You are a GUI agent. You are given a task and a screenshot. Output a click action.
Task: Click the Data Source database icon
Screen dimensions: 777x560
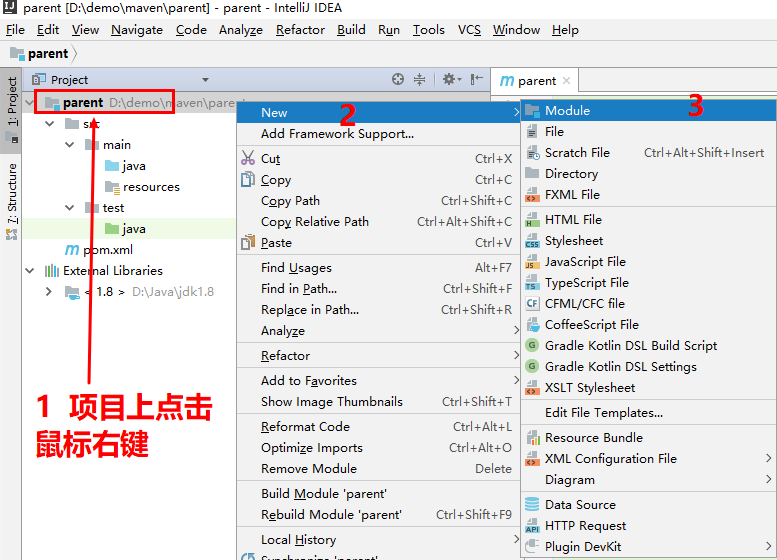tap(532, 504)
